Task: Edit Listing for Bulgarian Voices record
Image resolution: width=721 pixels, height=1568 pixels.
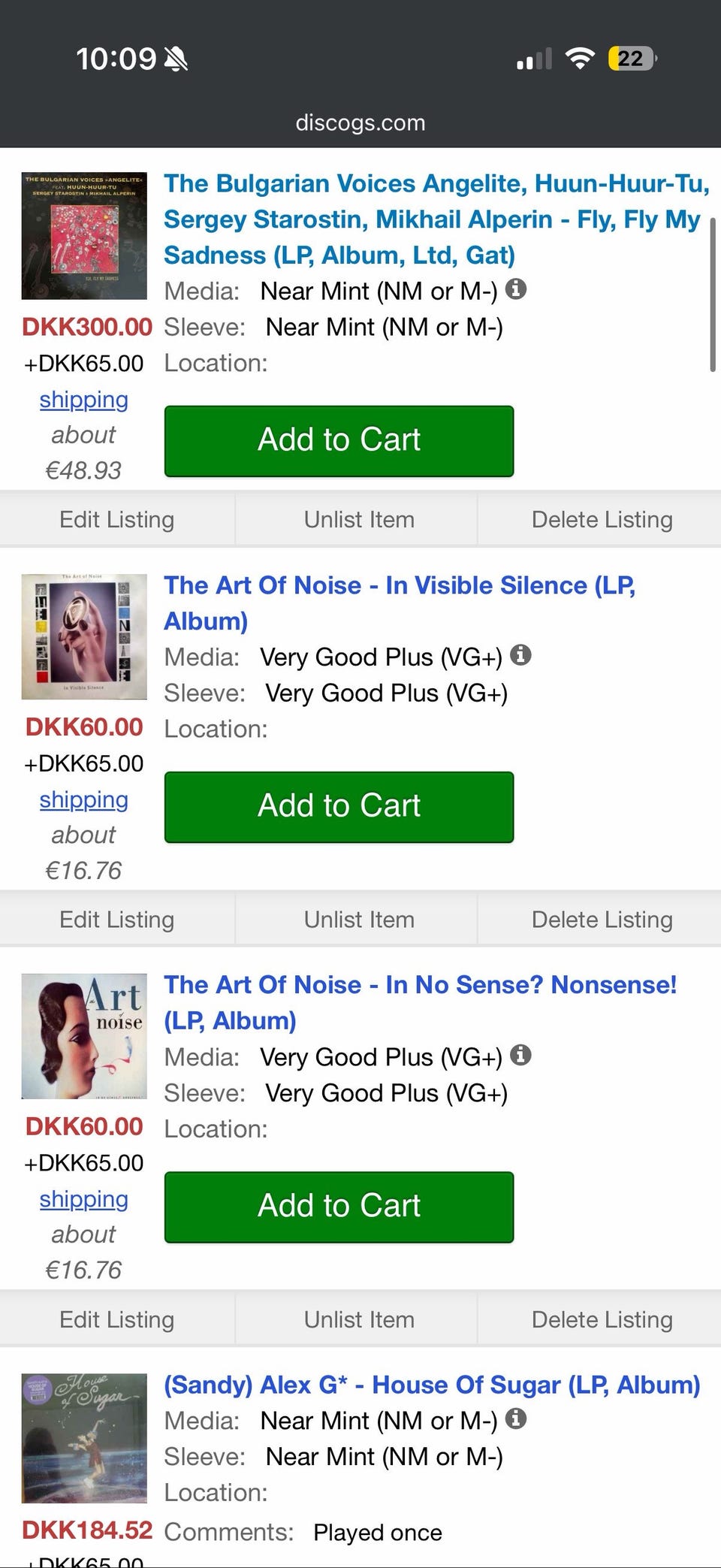Action: point(117,519)
